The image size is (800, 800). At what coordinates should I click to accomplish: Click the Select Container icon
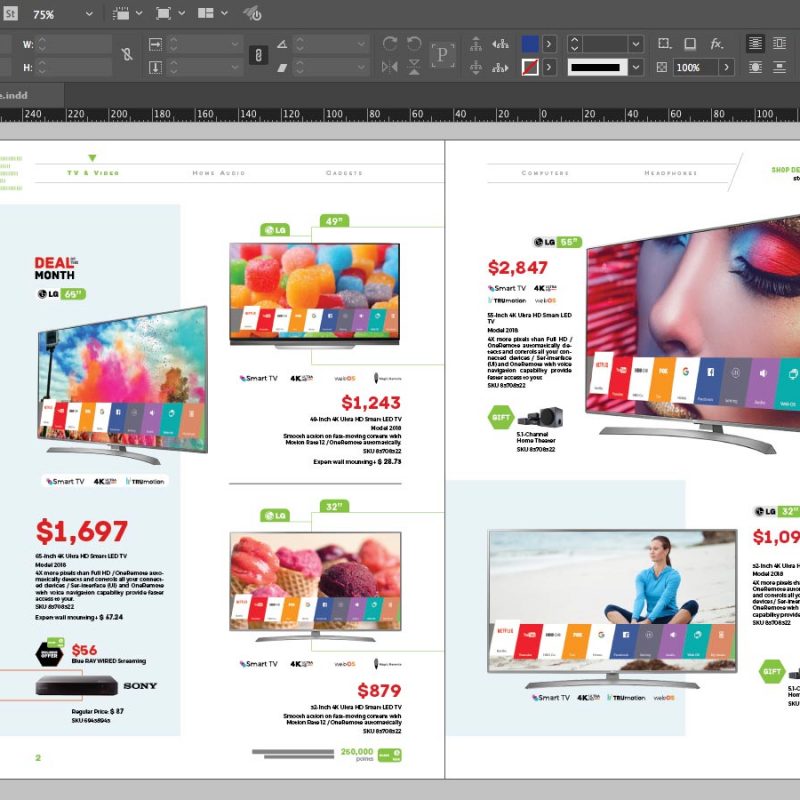tap(476, 44)
